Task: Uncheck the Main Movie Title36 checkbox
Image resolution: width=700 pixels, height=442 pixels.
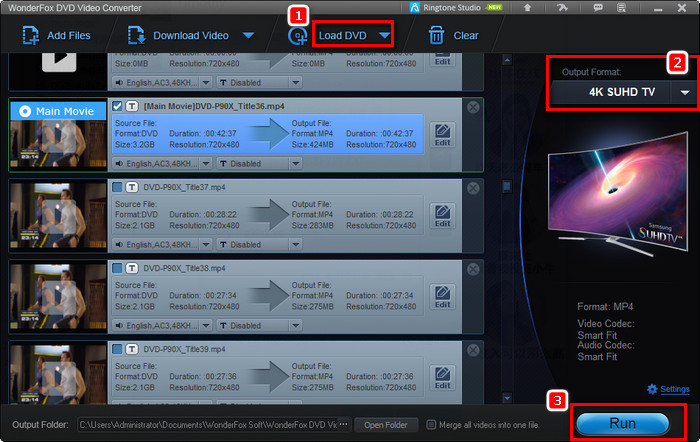Action: [117, 106]
